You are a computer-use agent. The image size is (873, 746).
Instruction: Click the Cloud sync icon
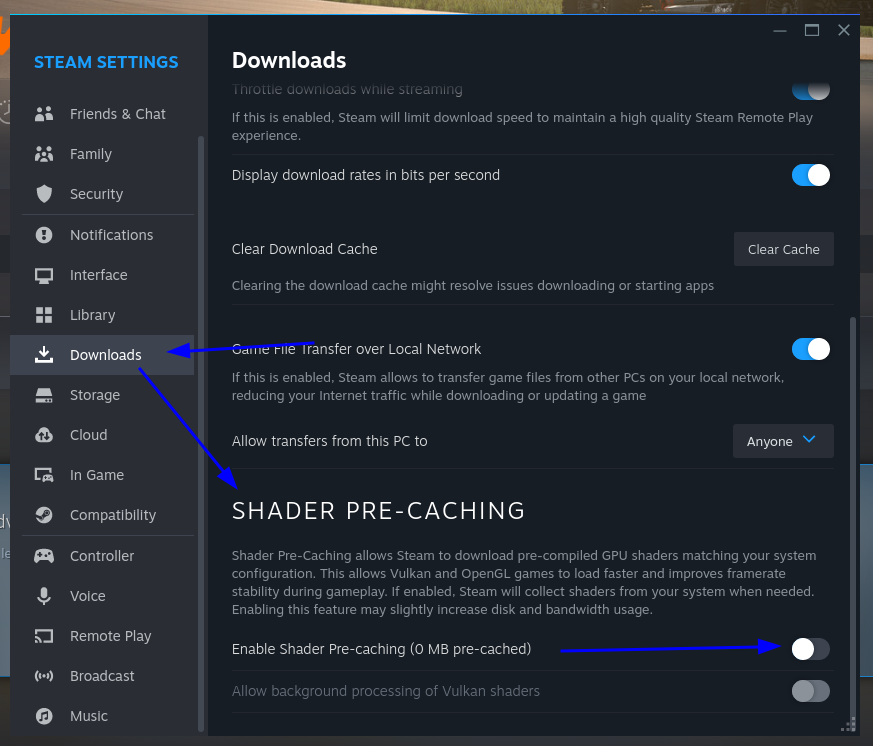[x=44, y=435]
